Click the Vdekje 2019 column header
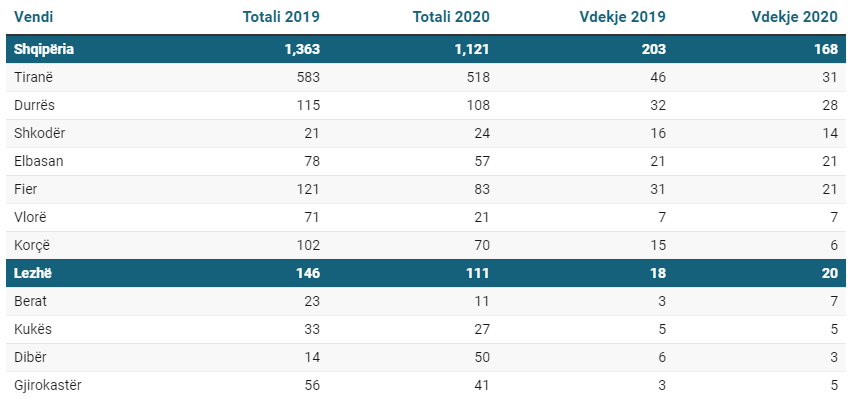 (x=622, y=17)
